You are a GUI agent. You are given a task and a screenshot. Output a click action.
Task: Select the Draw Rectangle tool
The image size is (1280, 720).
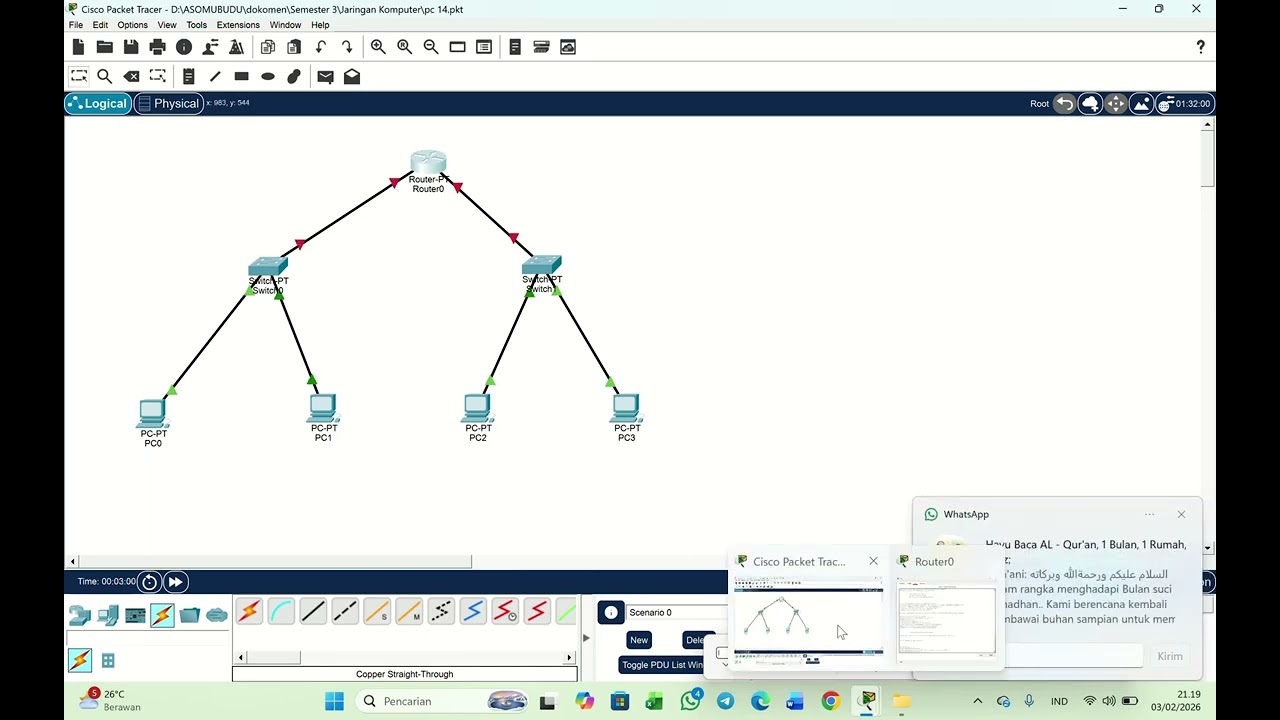coord(241,76)
